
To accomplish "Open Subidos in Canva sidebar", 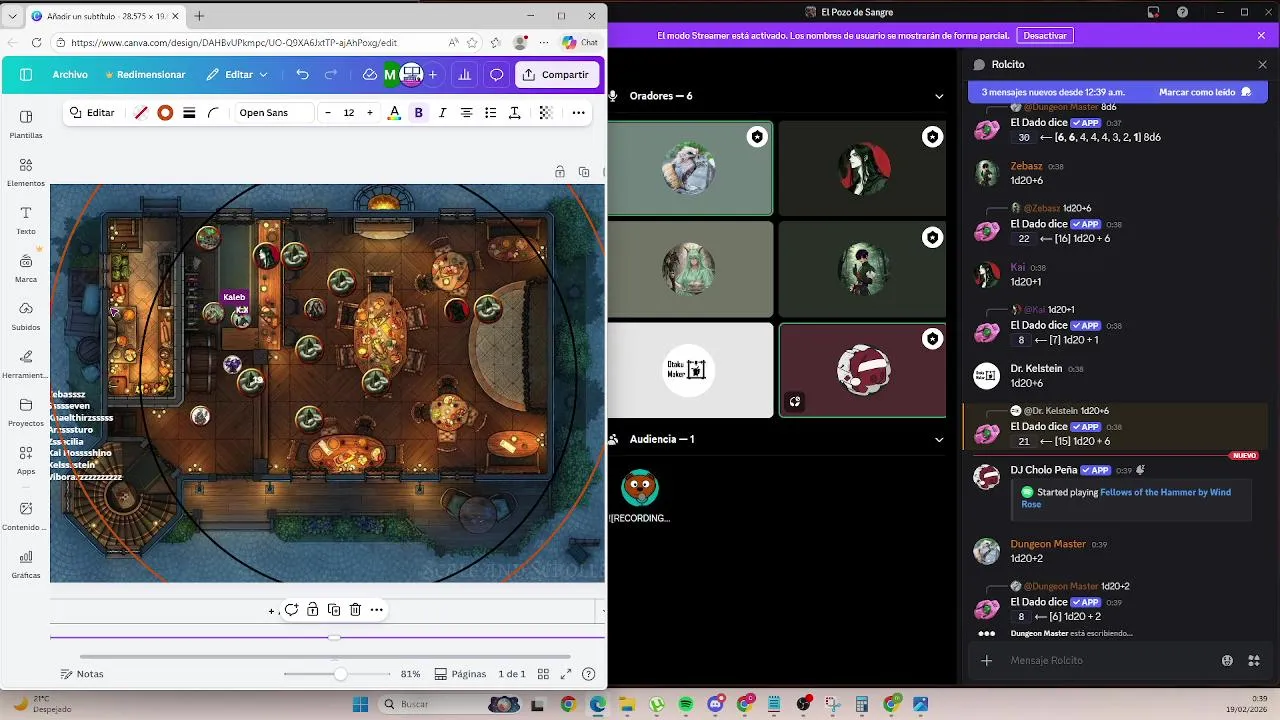I will (26, 316).
